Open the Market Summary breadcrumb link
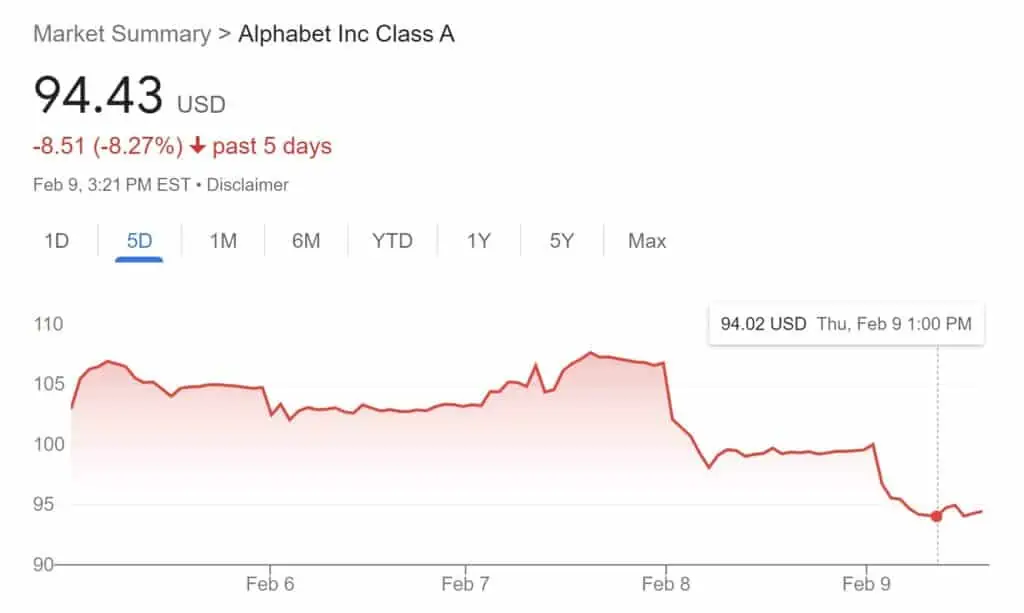 [122, 34]
